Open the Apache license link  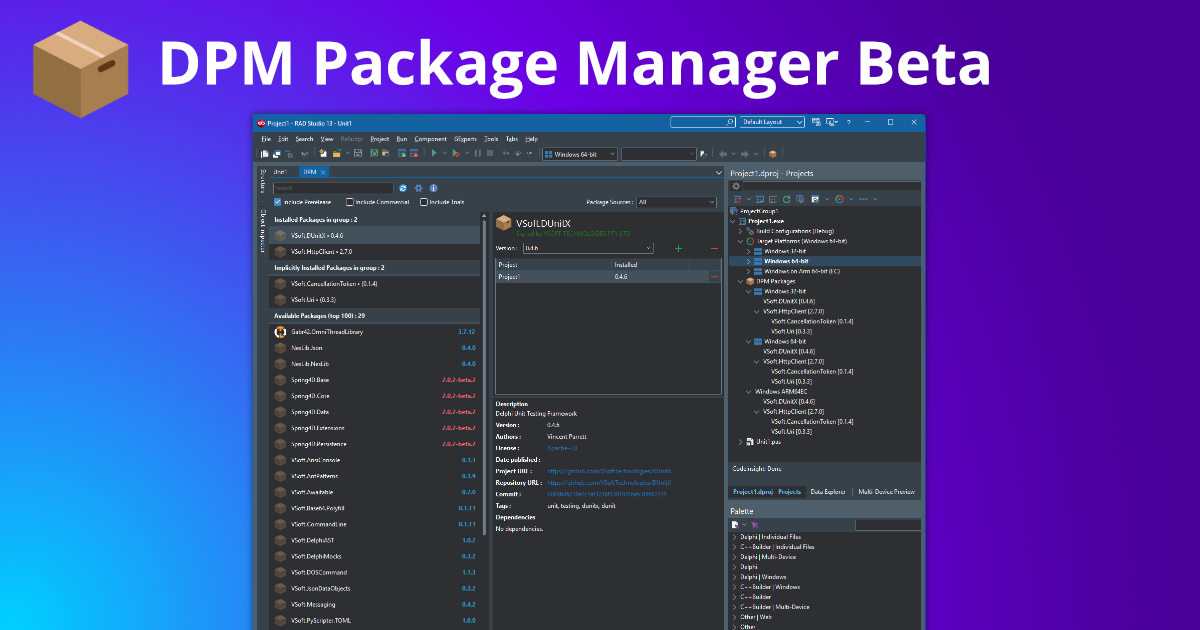tap(560, 448)
